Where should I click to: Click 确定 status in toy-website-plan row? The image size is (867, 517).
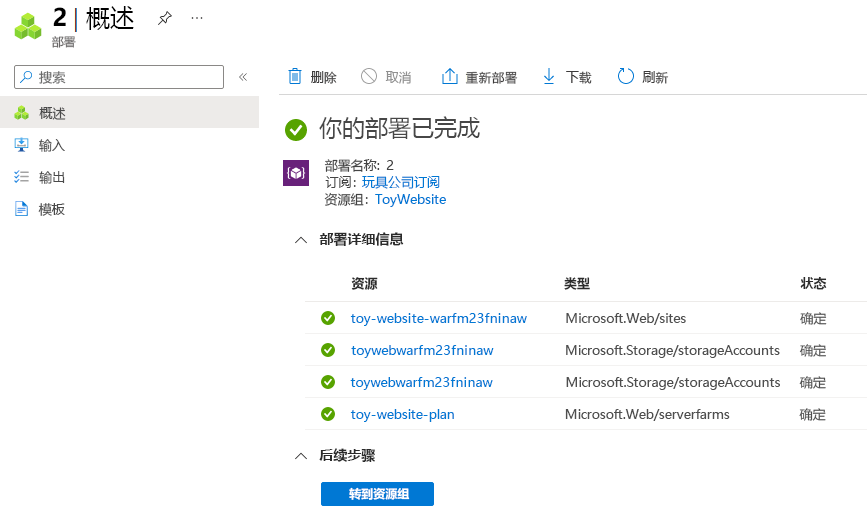click(x=813, y=414)
